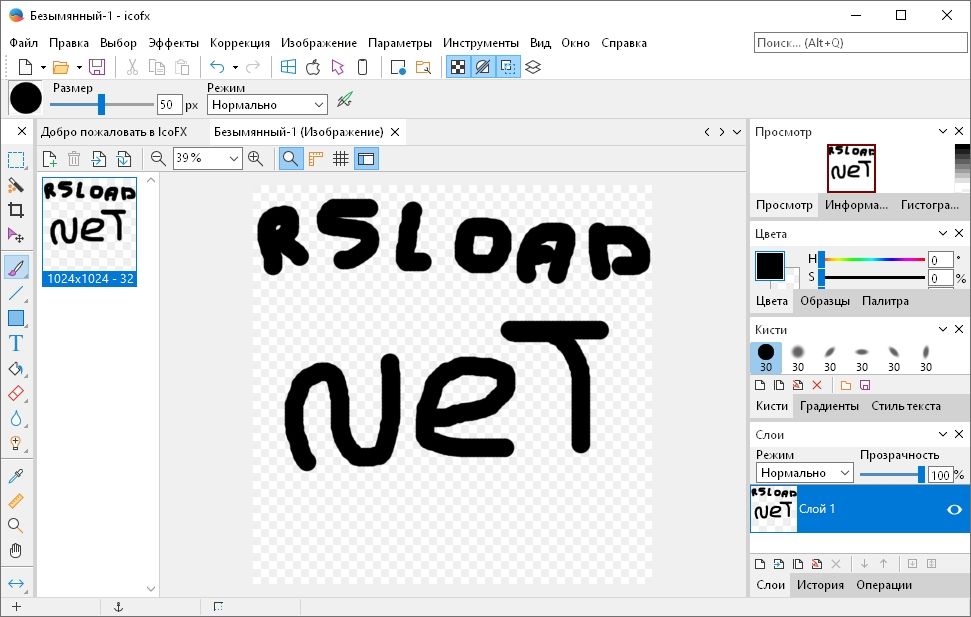The width and height of the screenshot is (971, 617).
Task: Select the magic wand tool
Action: [x=16, y=185]
